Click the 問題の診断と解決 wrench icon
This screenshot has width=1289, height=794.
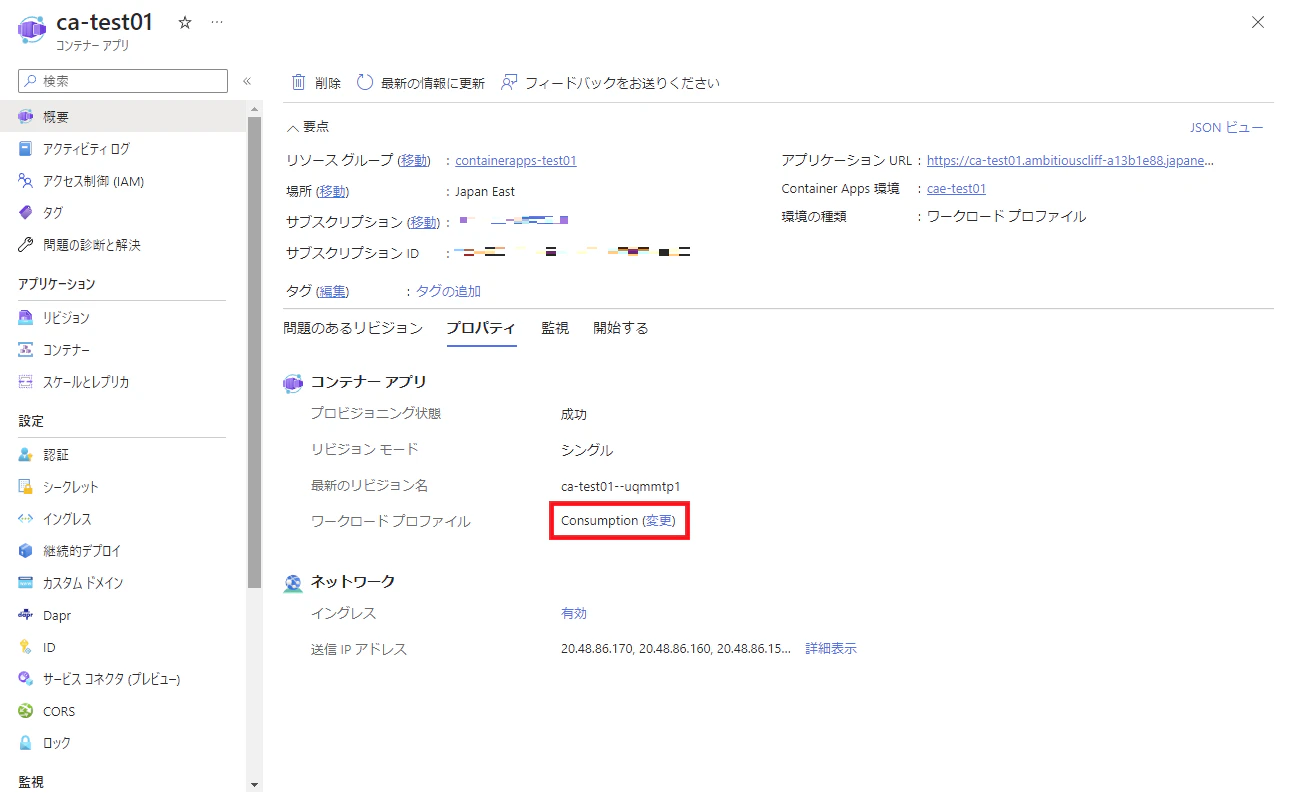[26, 245]
